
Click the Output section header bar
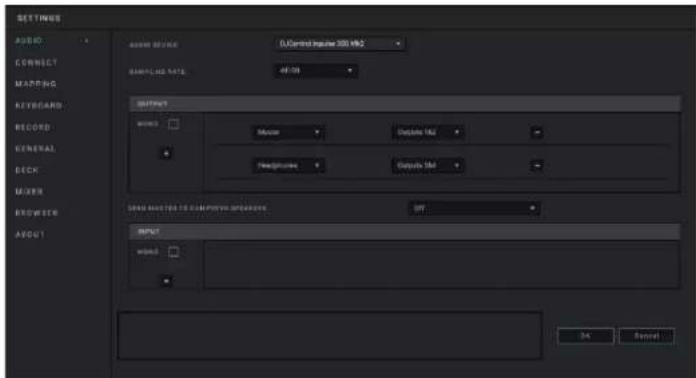click(x=405, y=104)
